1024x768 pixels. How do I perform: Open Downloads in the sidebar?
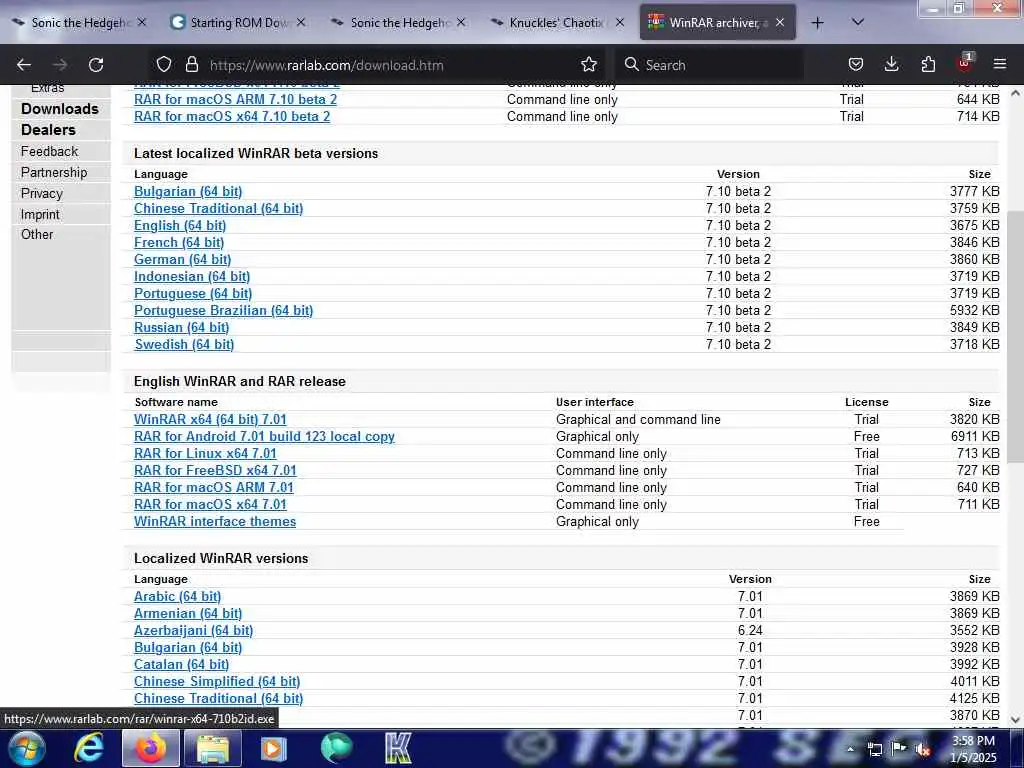59,109
